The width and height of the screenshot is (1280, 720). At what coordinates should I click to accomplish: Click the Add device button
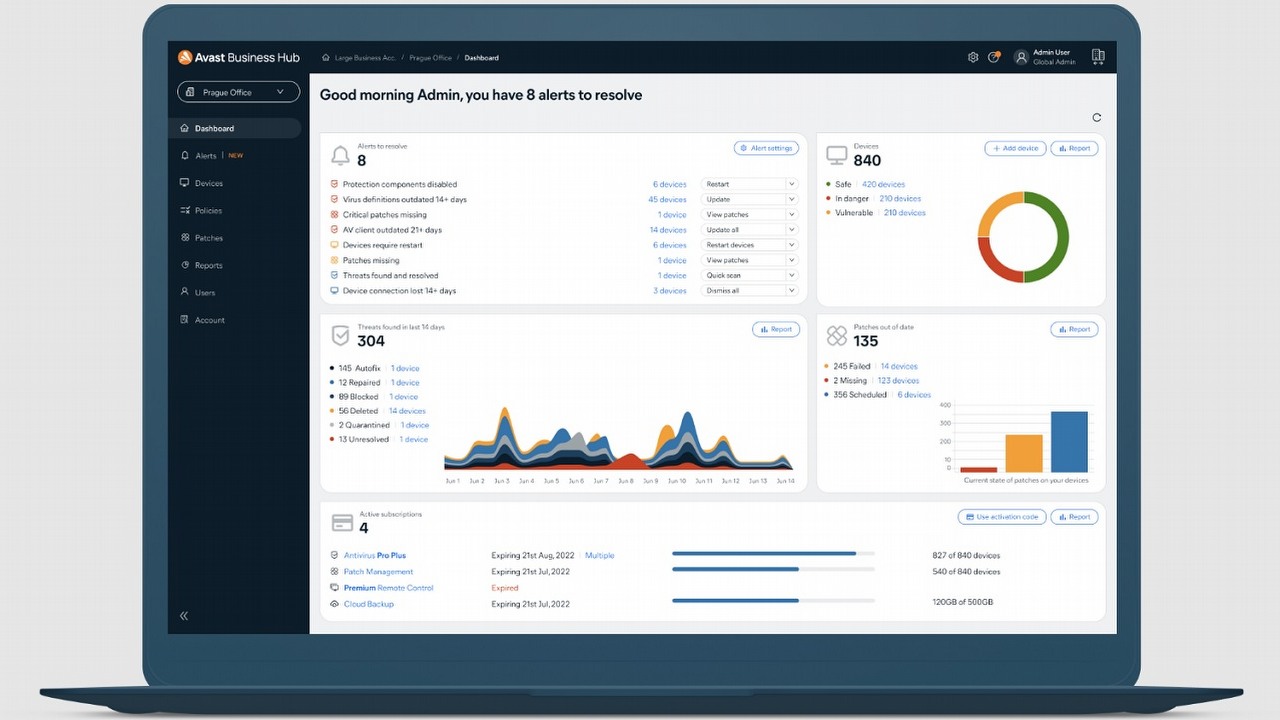1015,148
